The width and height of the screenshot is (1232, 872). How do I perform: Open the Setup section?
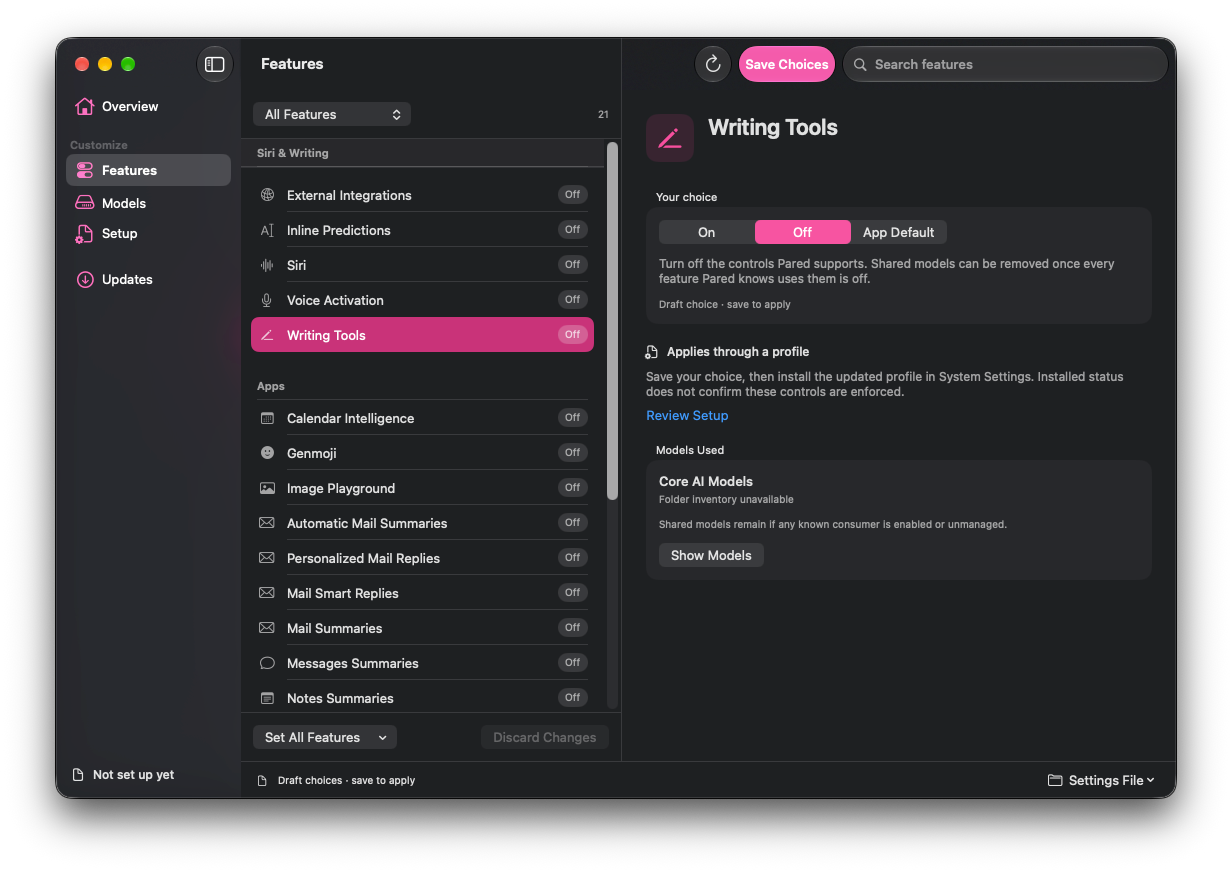pos(148,234)
